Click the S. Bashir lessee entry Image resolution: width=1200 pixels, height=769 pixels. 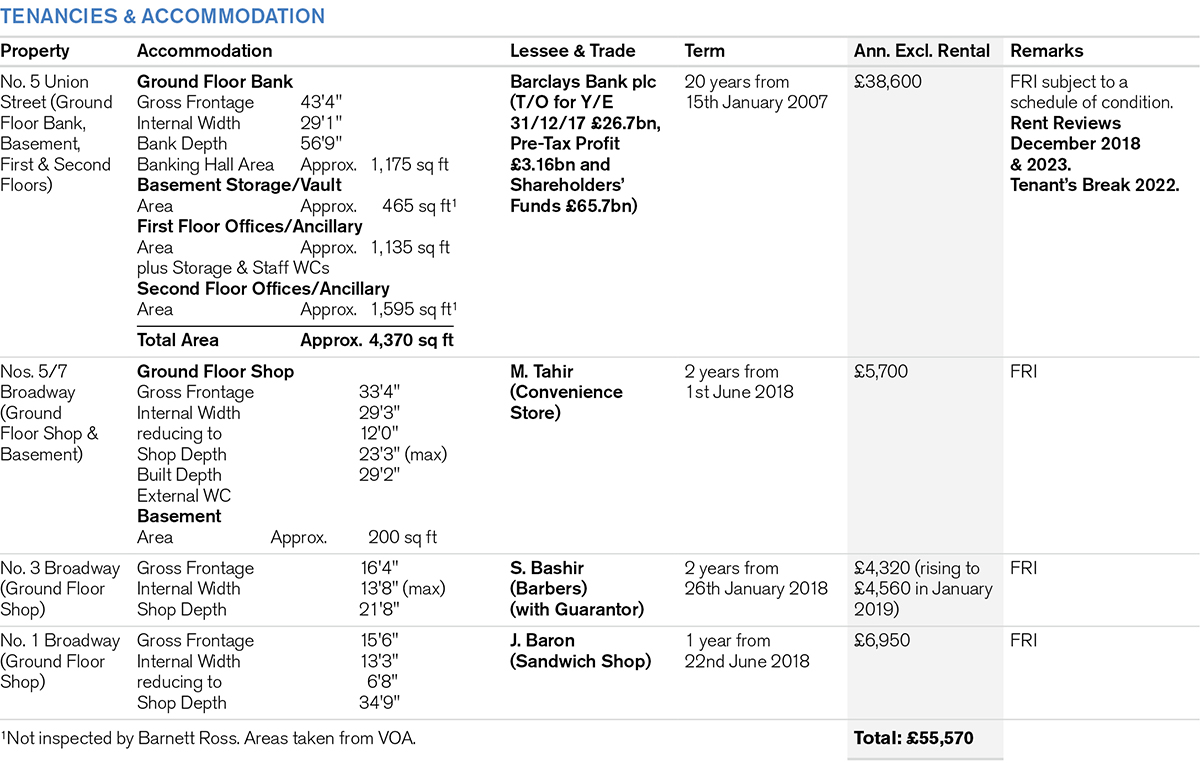(x=551, y=568)
